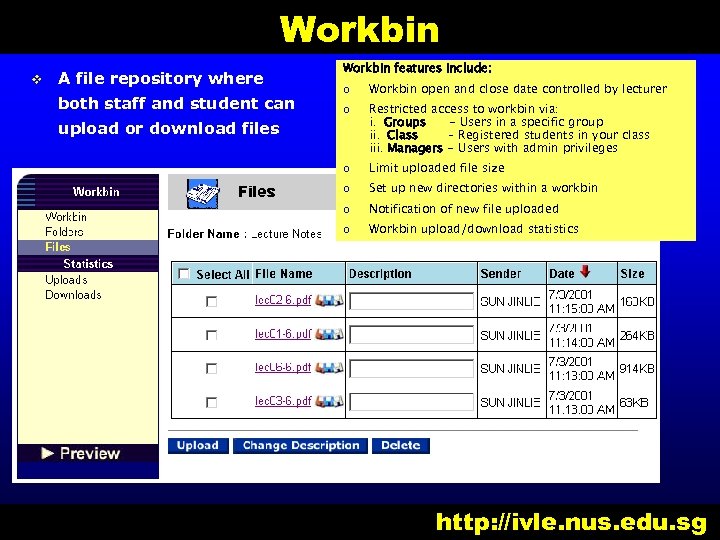Screen dimensions: 720x540
Task: Click the Workbin sidebar title header
Action: [96, 191]
